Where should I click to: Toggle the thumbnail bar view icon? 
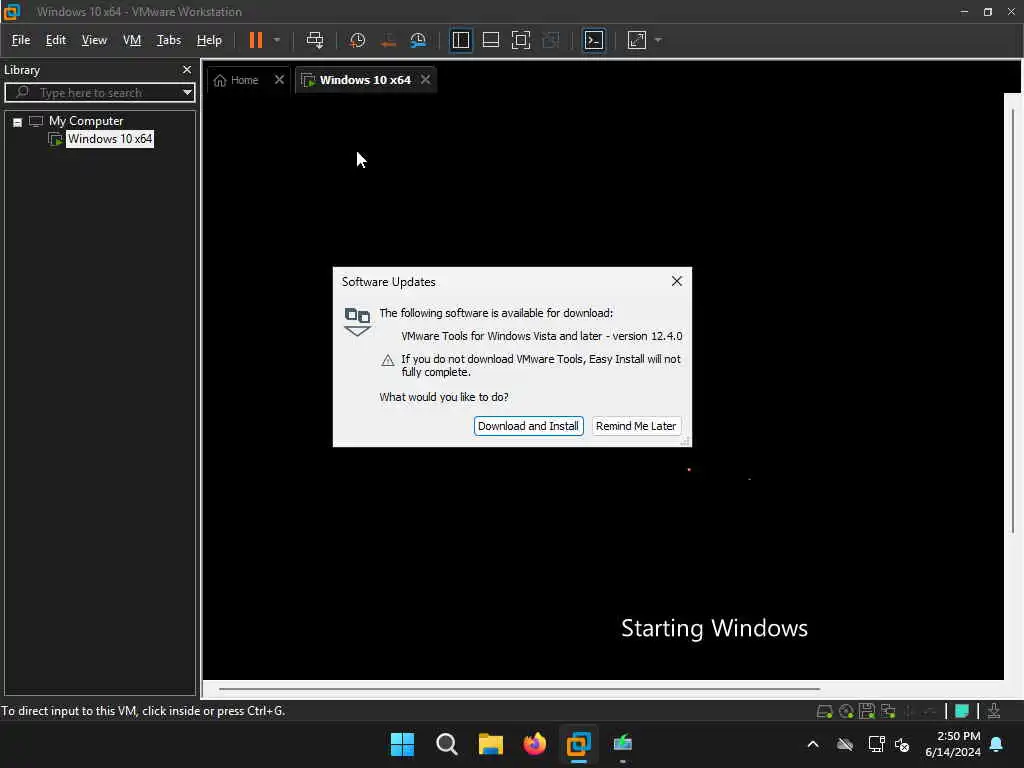pyautogui.click(x=490, y=40)
